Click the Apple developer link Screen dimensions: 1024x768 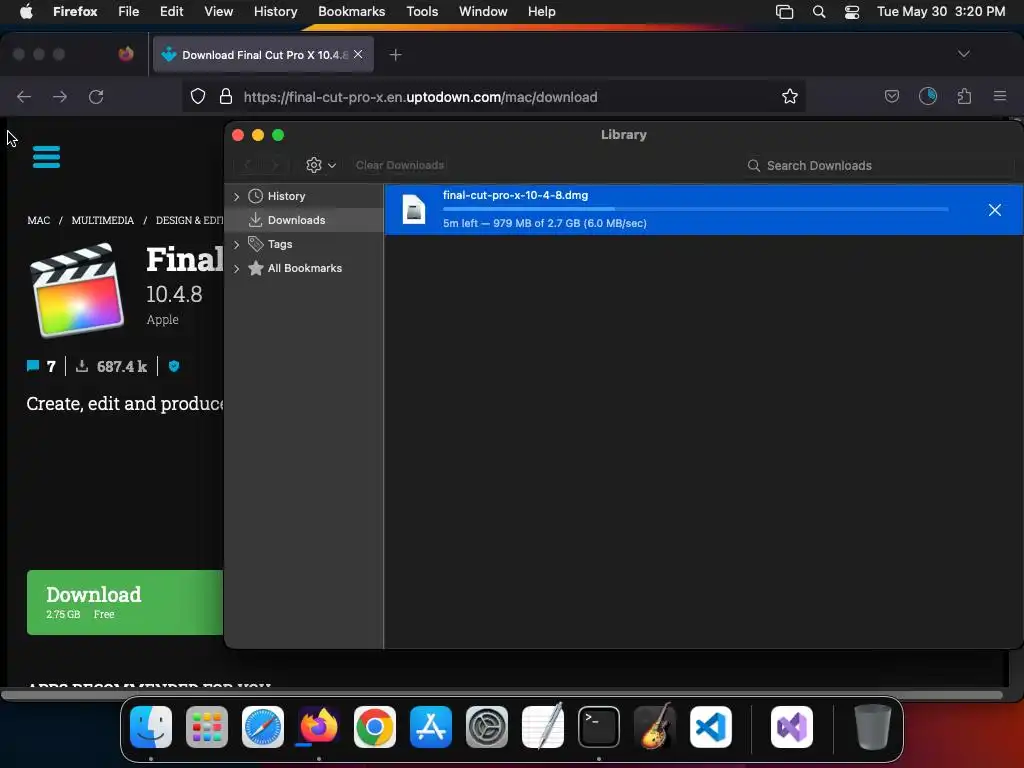(163, 320)
